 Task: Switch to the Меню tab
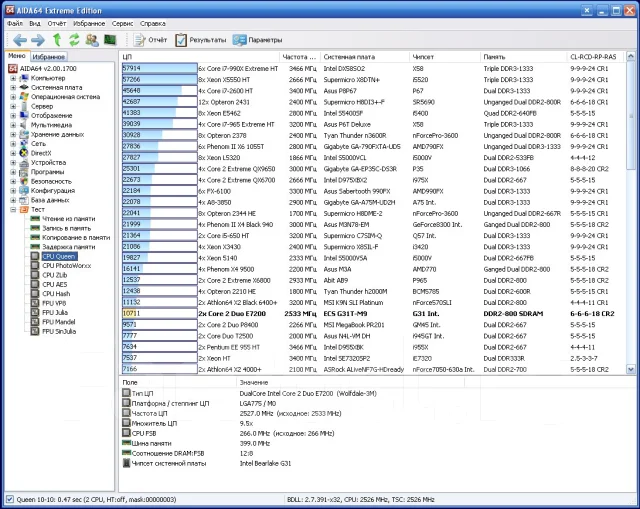click(x=17, y=56)
